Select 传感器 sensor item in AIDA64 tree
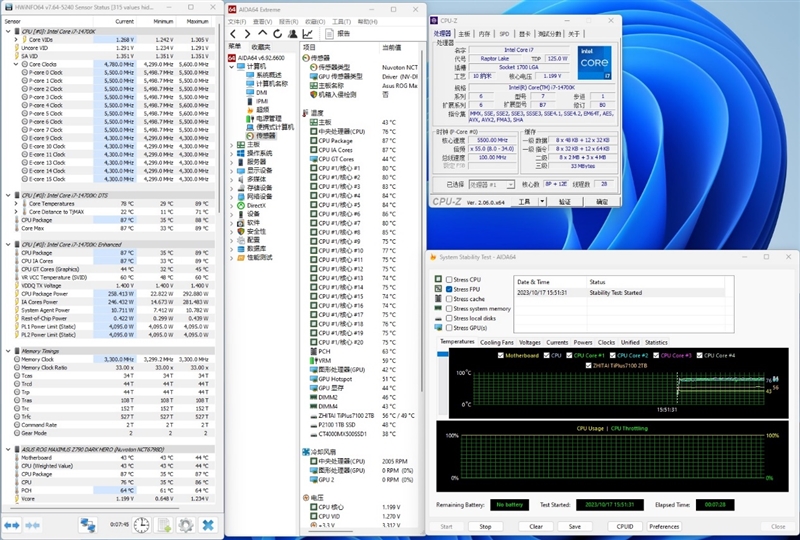This screenshot has width=800, height=540. [x=265, y=136]
